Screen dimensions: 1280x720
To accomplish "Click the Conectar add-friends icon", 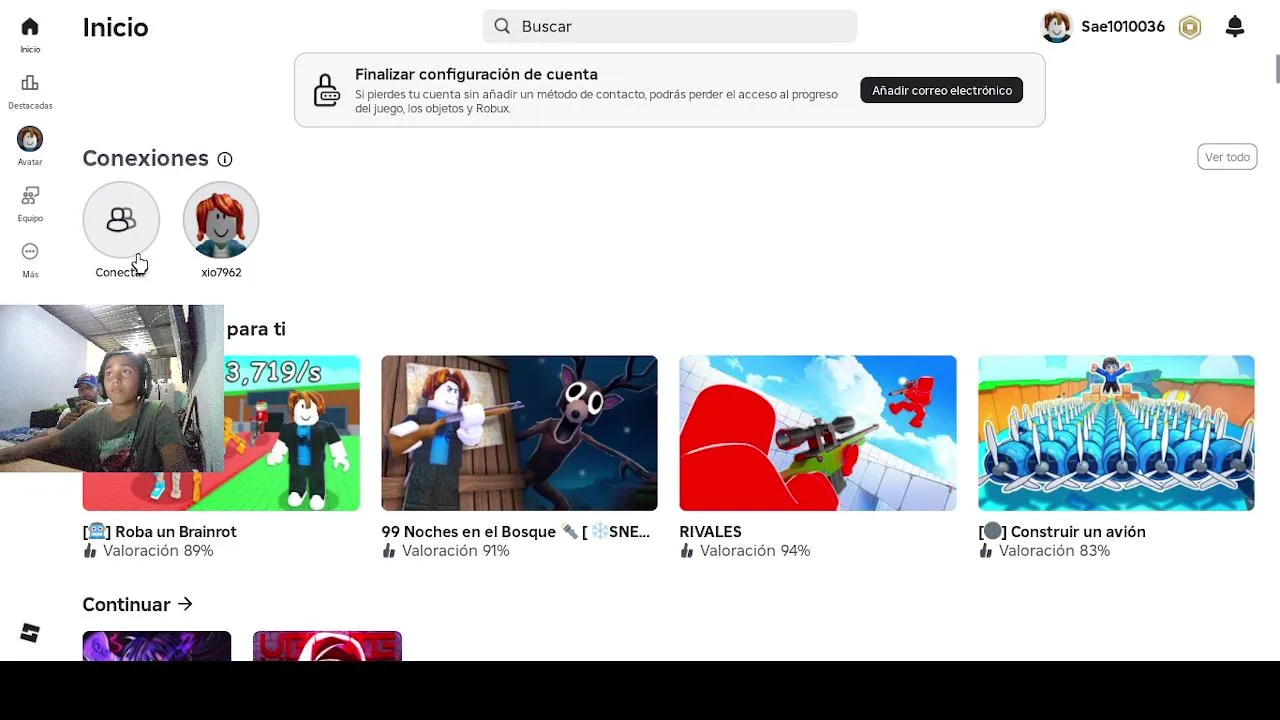I will click(121, 220).
